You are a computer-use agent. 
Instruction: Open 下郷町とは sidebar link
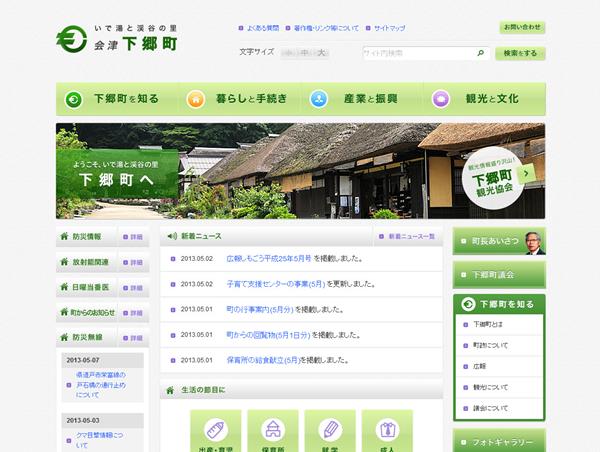[x=488, y=325]
